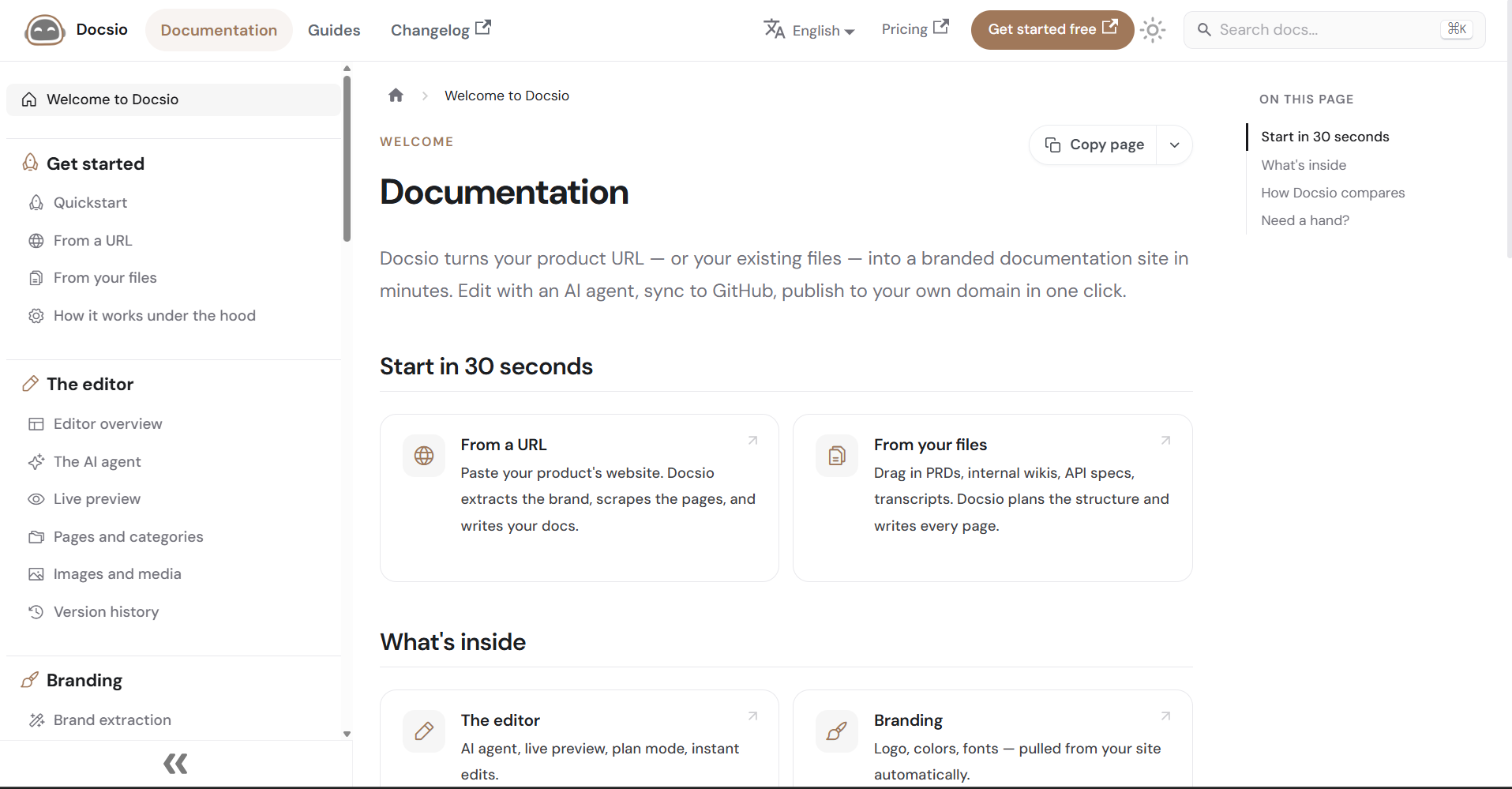Click the layout icon beside Editor overview
Screen dimensions: 1512x789
[36, 424]
